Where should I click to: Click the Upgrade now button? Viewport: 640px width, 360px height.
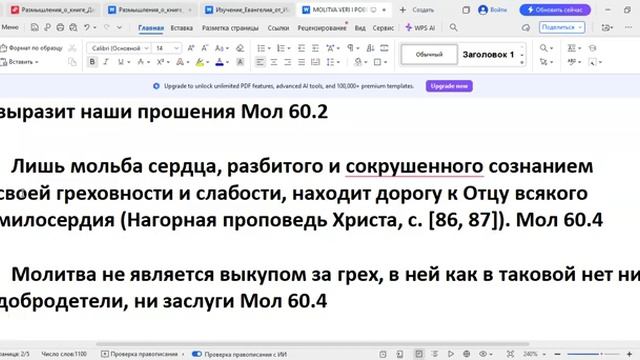coord(449,86)
